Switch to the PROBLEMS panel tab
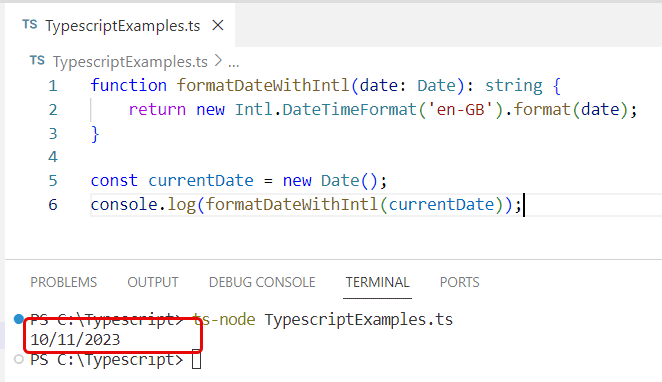662x382 pixels. 64,282
